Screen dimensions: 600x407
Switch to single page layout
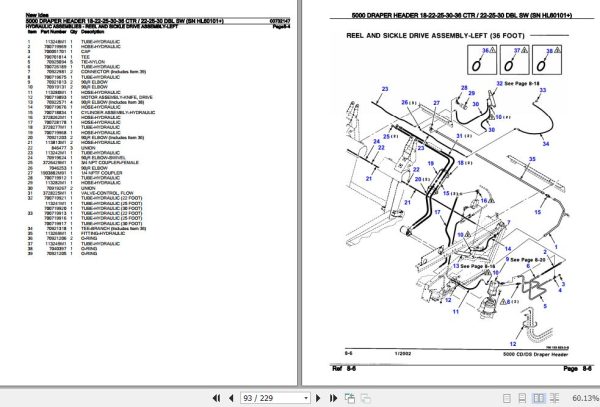(x=506, y=398)
